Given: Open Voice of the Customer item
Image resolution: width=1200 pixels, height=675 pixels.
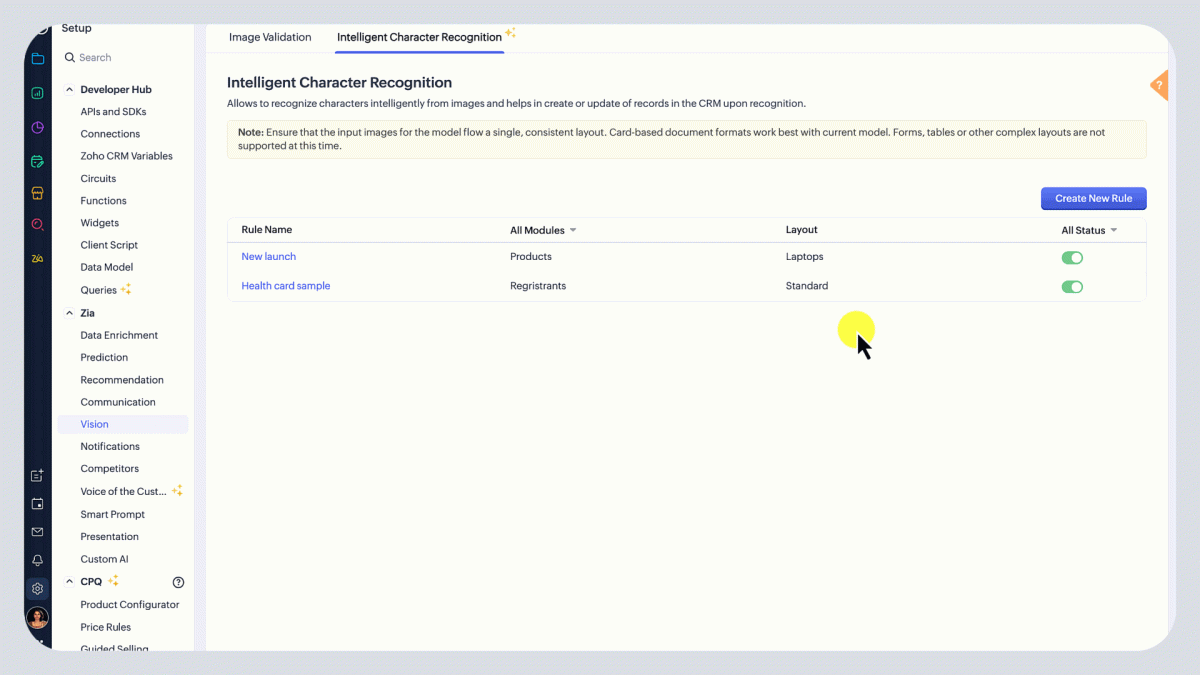Looking at the screenshot, I should pos(122,491).
